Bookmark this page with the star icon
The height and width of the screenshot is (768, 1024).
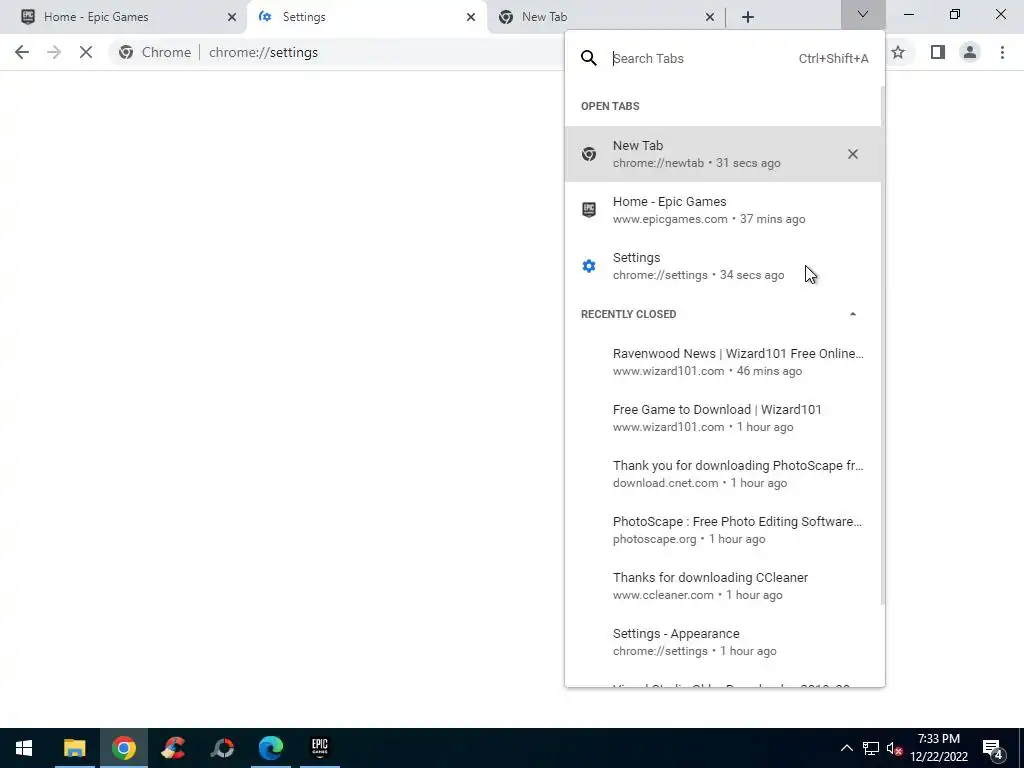(x=899, y=52)
